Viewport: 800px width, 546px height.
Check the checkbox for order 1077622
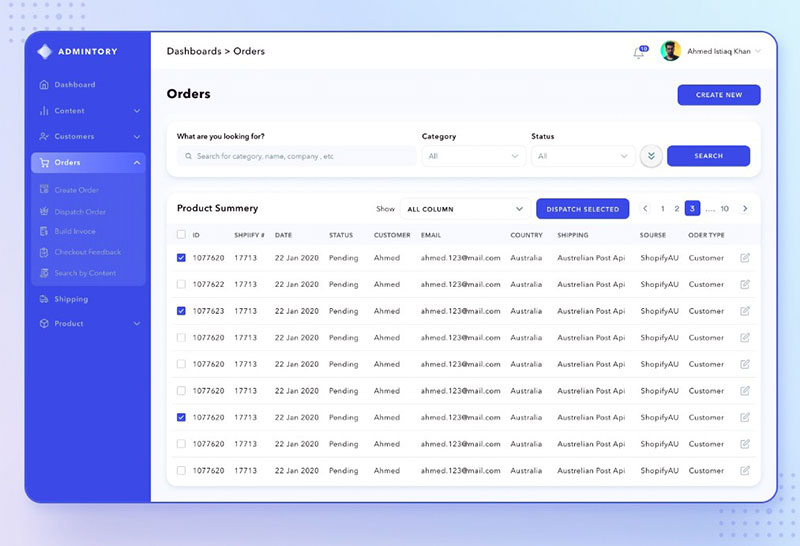181,284
